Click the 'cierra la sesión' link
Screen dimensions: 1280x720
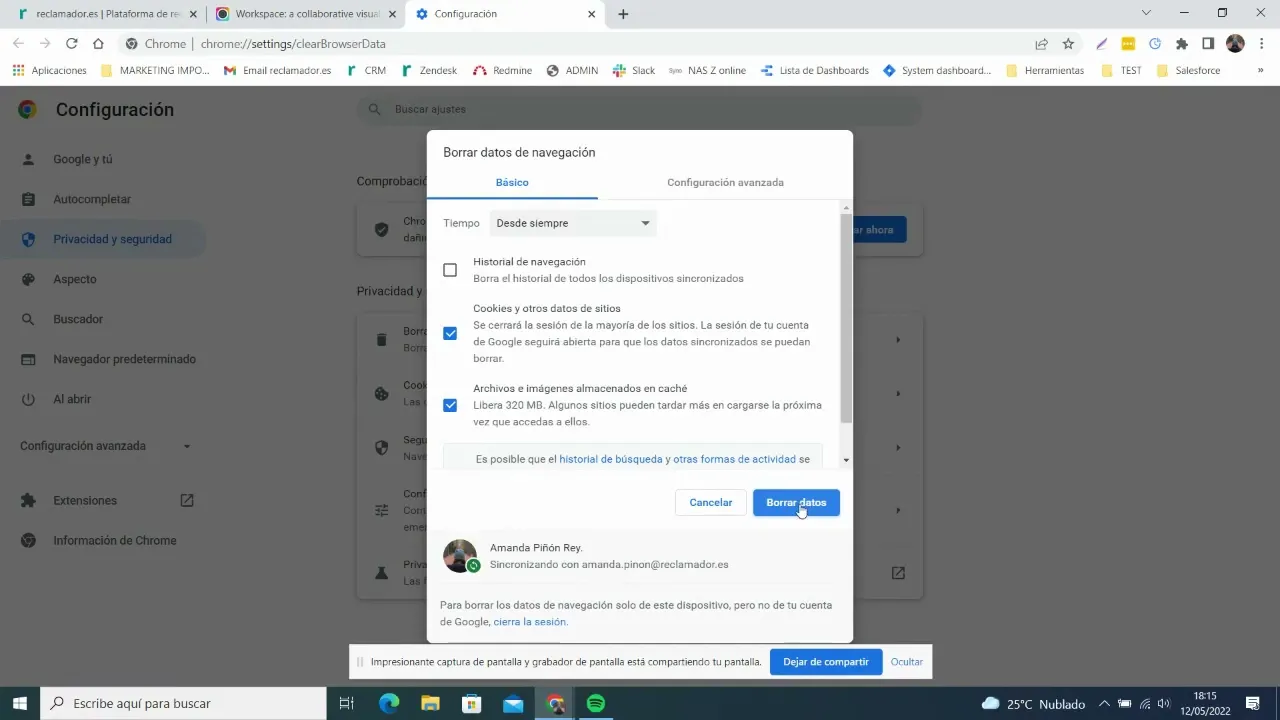(x=530, y=622)
